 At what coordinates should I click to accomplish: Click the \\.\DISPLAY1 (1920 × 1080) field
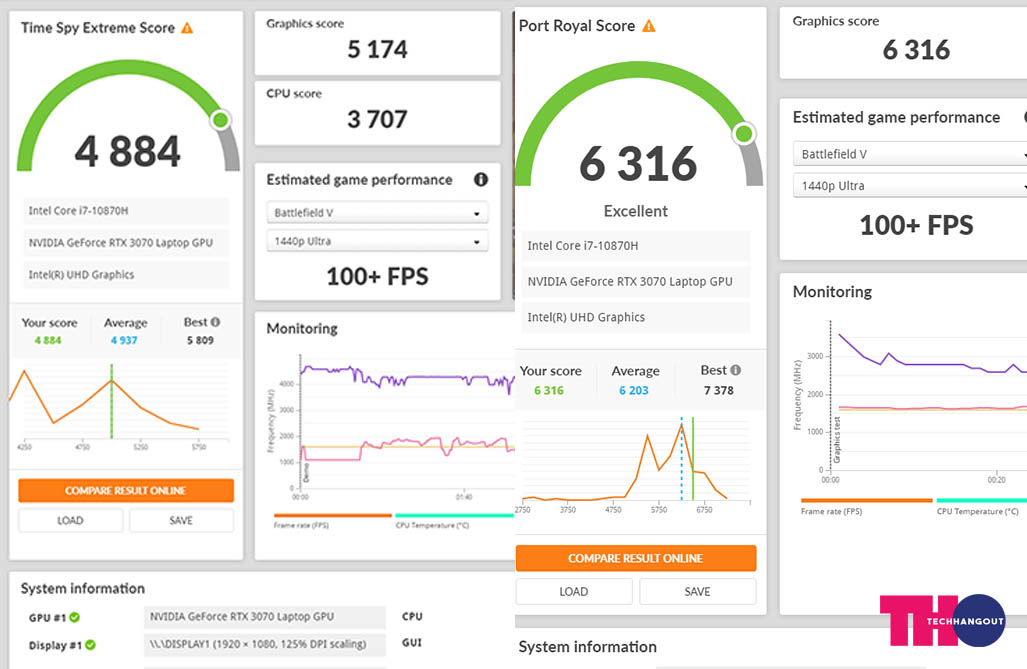pyautogui.click(x=265, y=644)
